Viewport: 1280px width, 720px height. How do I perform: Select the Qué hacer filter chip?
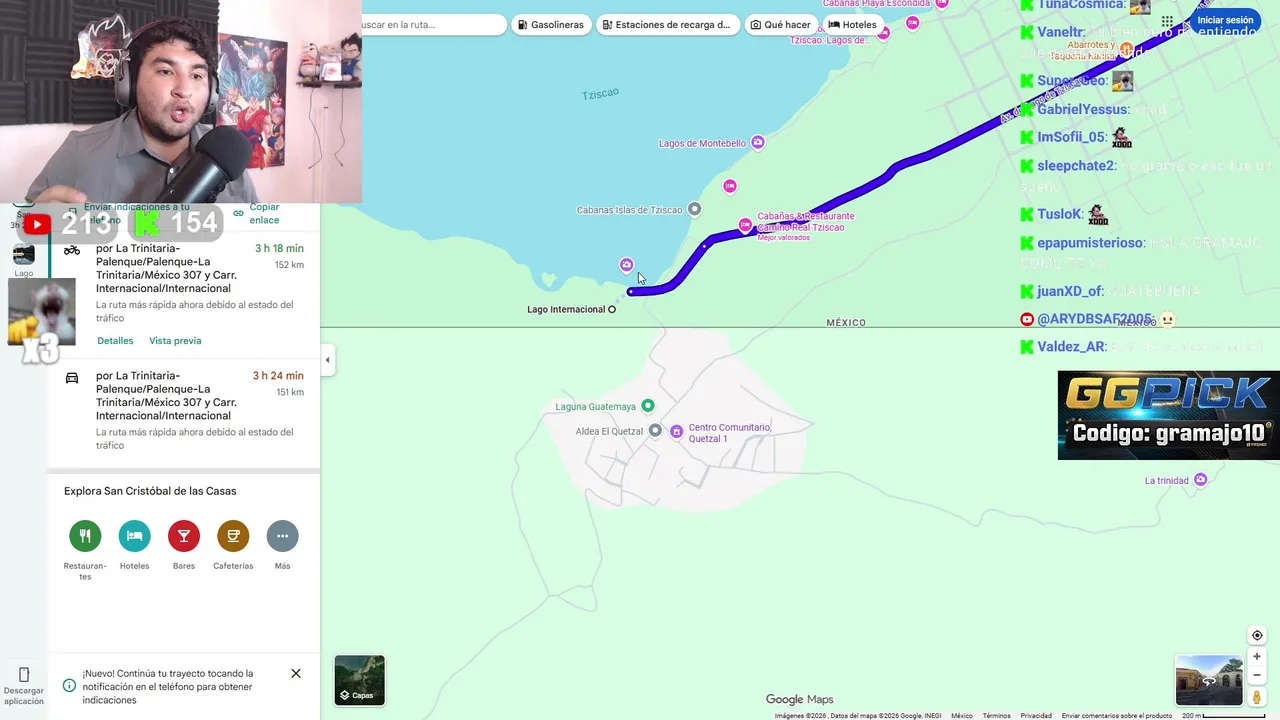click(781, 24)
